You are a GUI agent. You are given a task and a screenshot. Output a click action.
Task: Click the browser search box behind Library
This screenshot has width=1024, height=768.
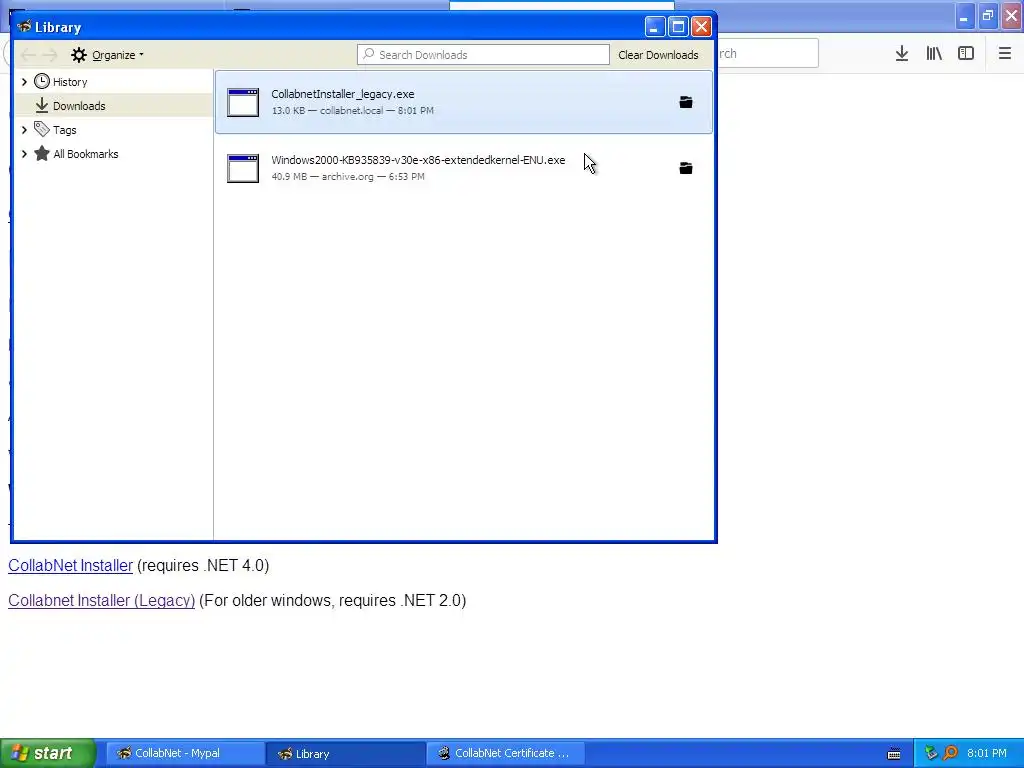[x=767, y=54]
